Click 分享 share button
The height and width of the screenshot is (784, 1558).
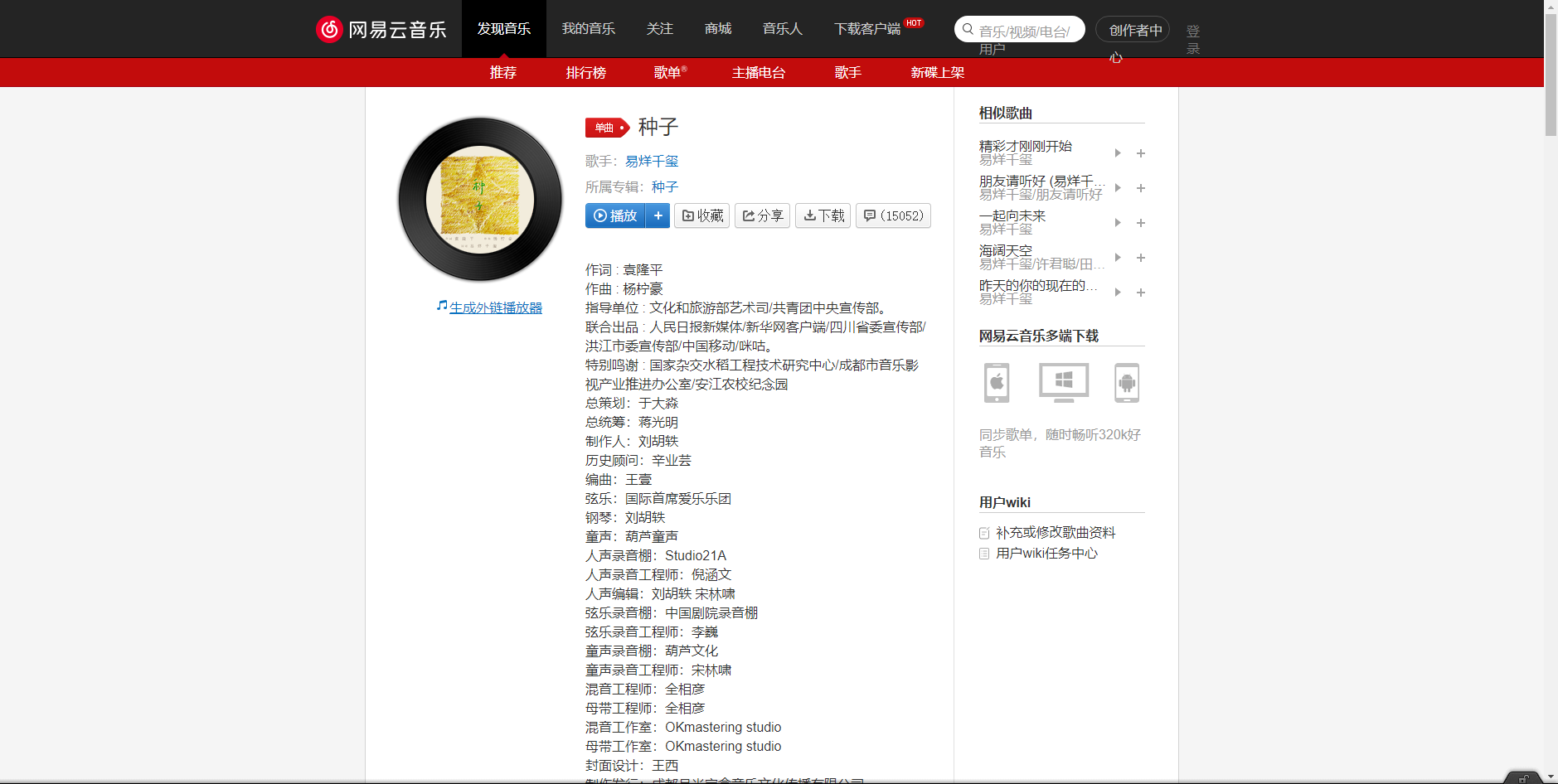click(762, 215)
